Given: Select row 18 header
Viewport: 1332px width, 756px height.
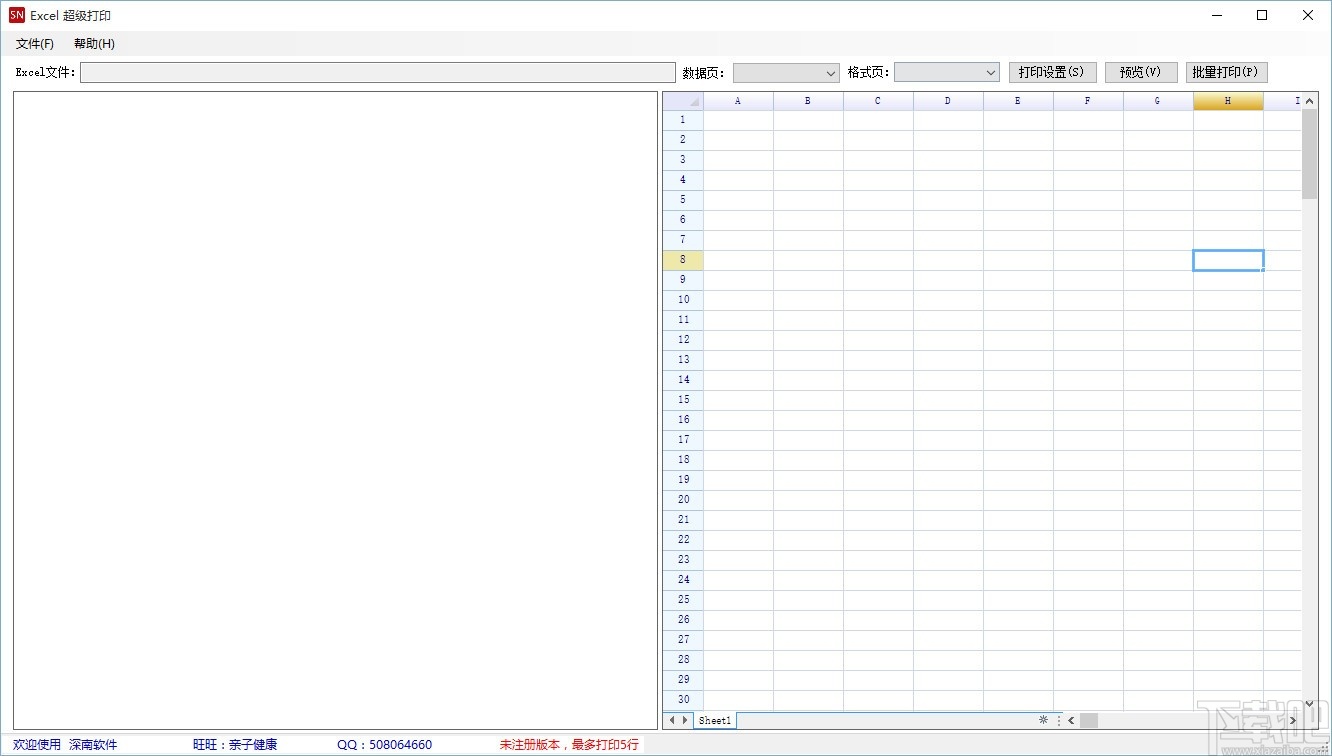Looking at the screenshot, I should [x=683, y=460].
